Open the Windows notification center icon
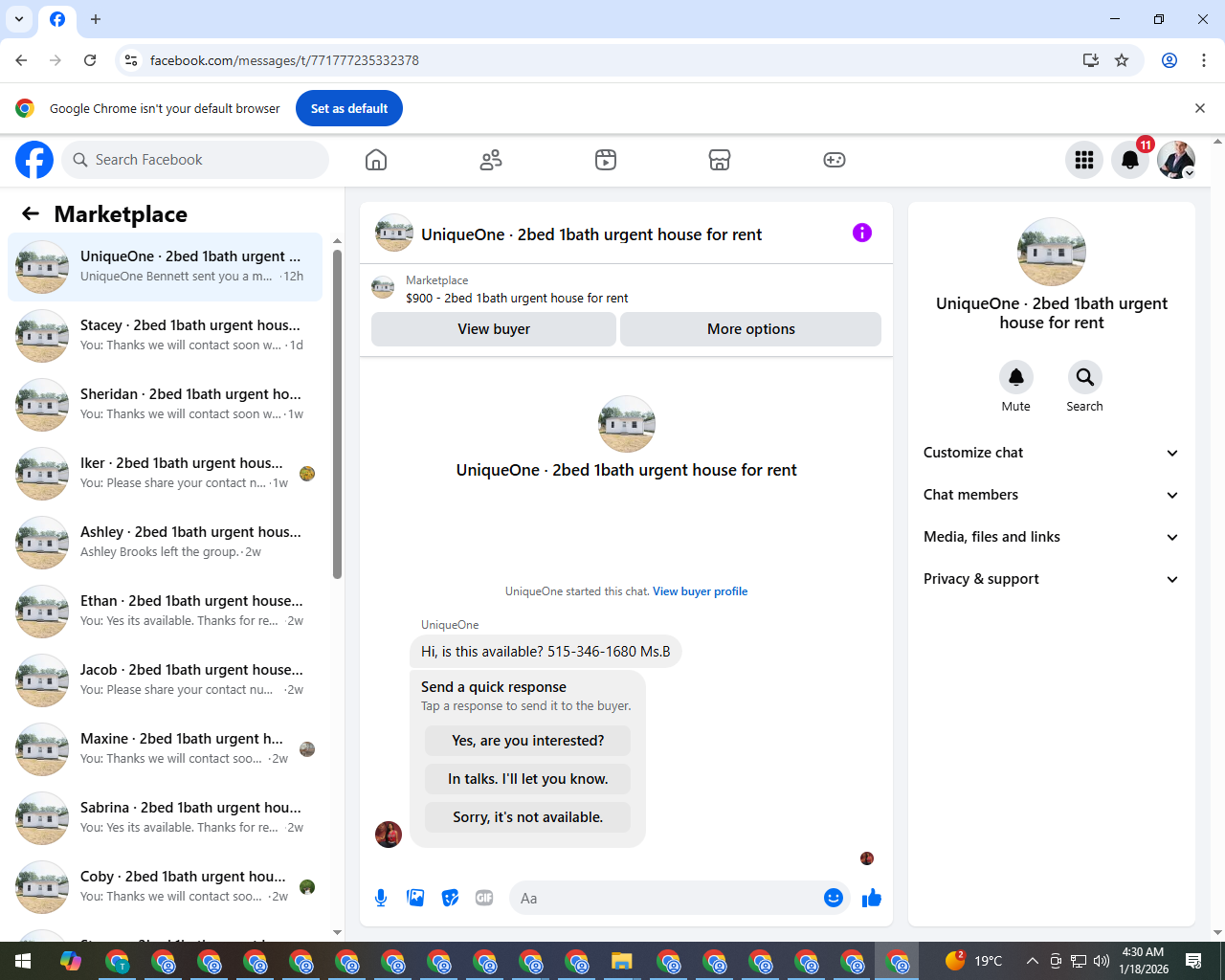The height and width of the screenshot is (980, 1225). coord(1193,961)
